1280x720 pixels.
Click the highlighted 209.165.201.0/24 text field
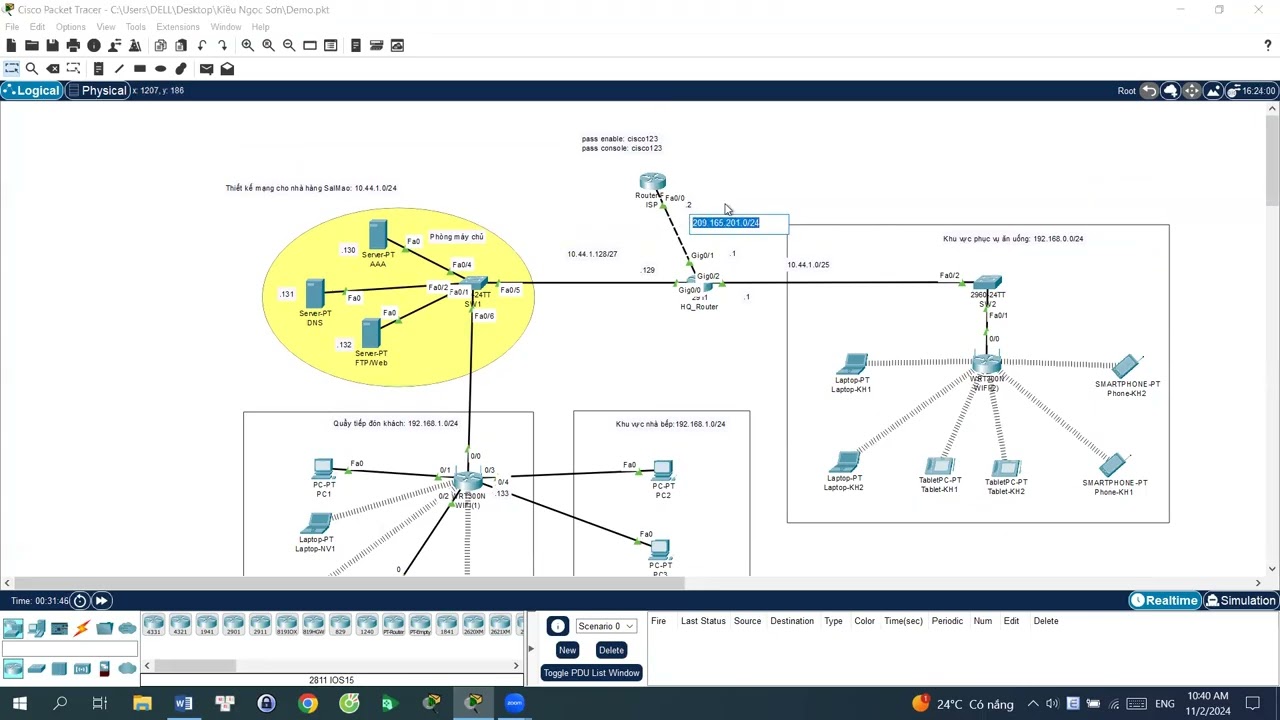coord(739,223)
